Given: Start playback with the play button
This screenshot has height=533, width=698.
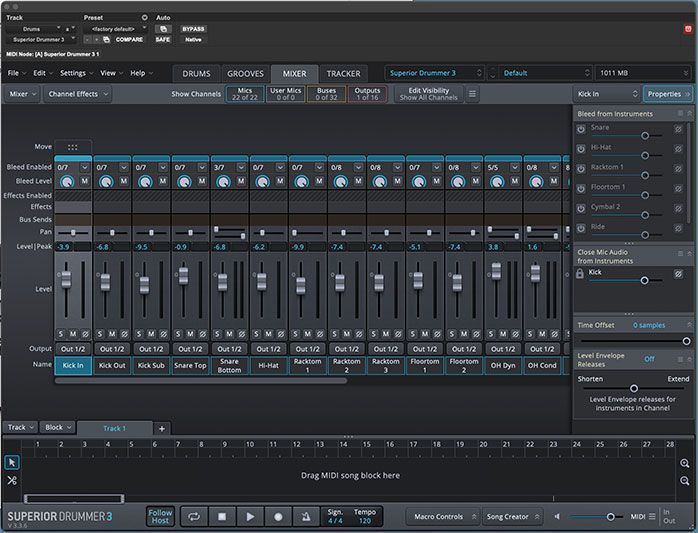Looking at the screenshot, I should (250, 517).
